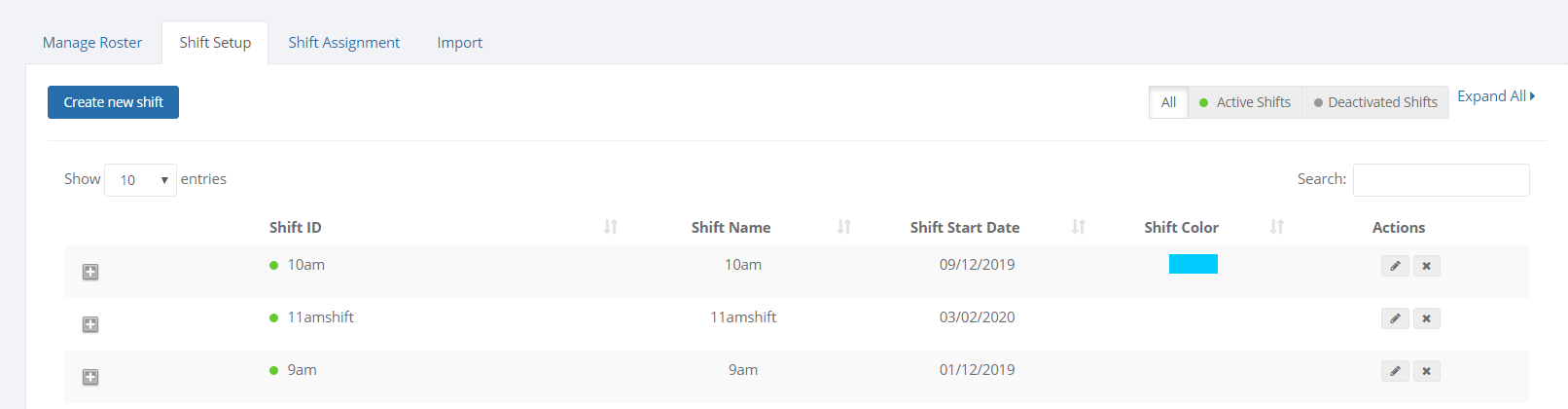Open the entries-per-page dropdown
1568x409 pixels.
pos(140,180)
